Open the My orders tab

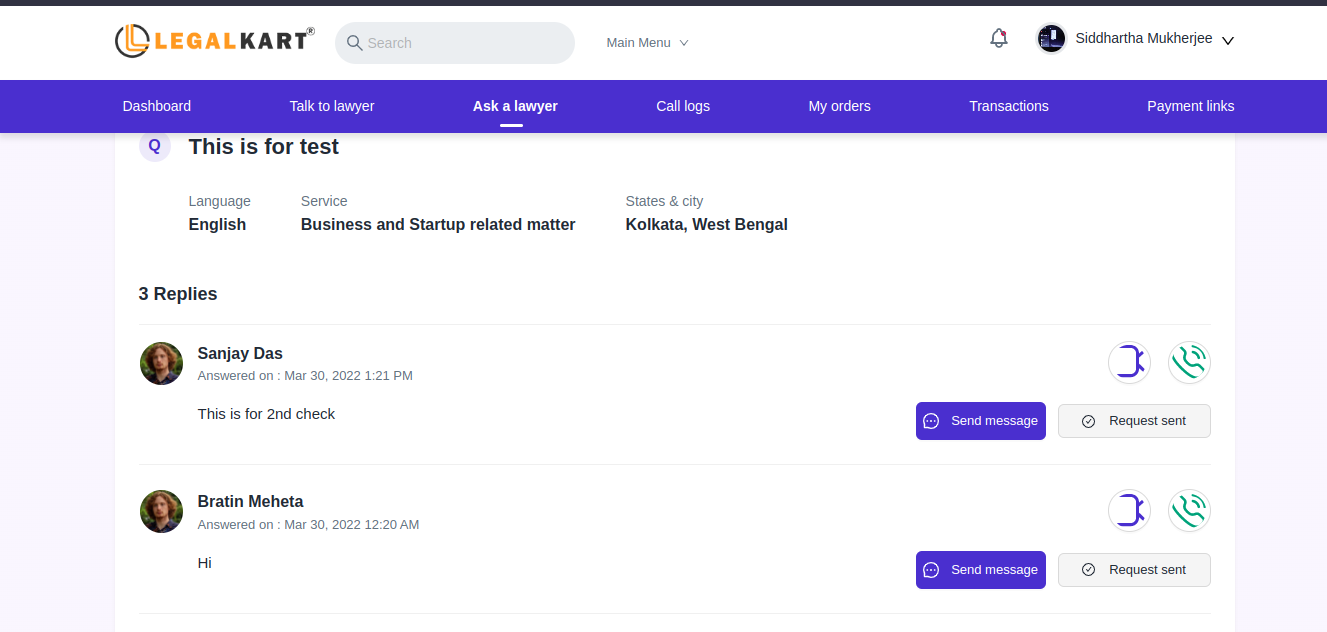click(839, 106)
